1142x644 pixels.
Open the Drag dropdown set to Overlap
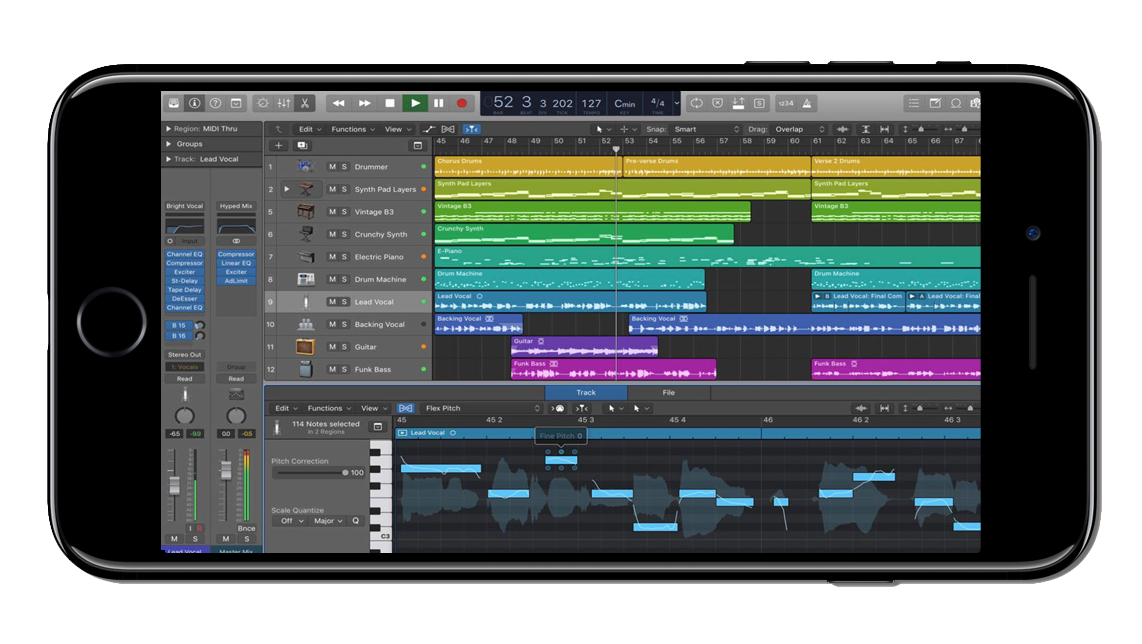[x=800, y=129]
